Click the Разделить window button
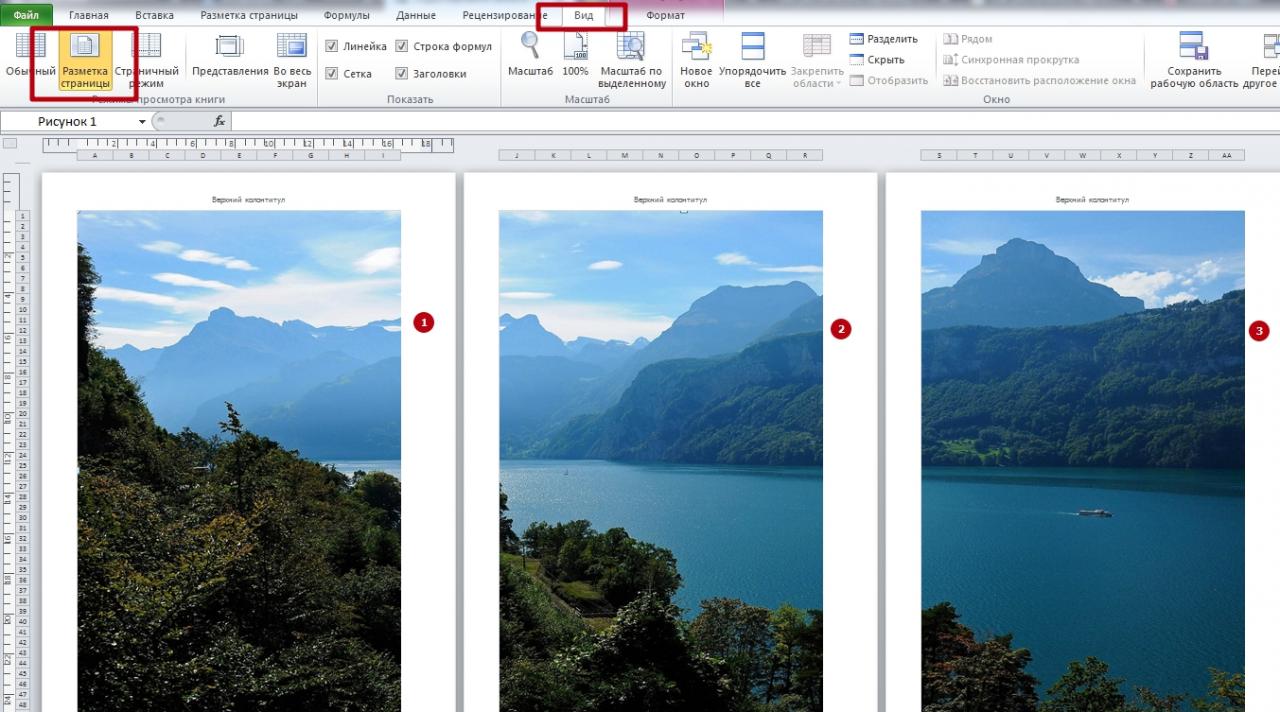1280x712 pixels. (x=883, y=39)
